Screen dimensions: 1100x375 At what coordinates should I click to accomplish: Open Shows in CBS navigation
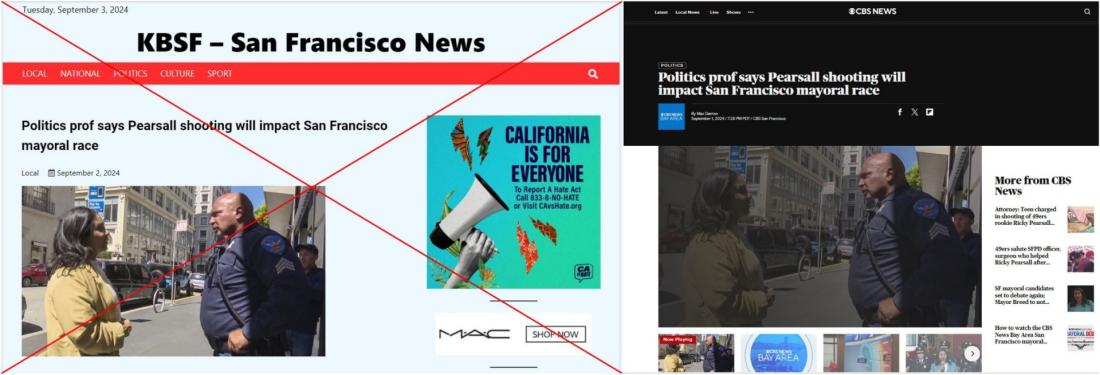[733, 12]
